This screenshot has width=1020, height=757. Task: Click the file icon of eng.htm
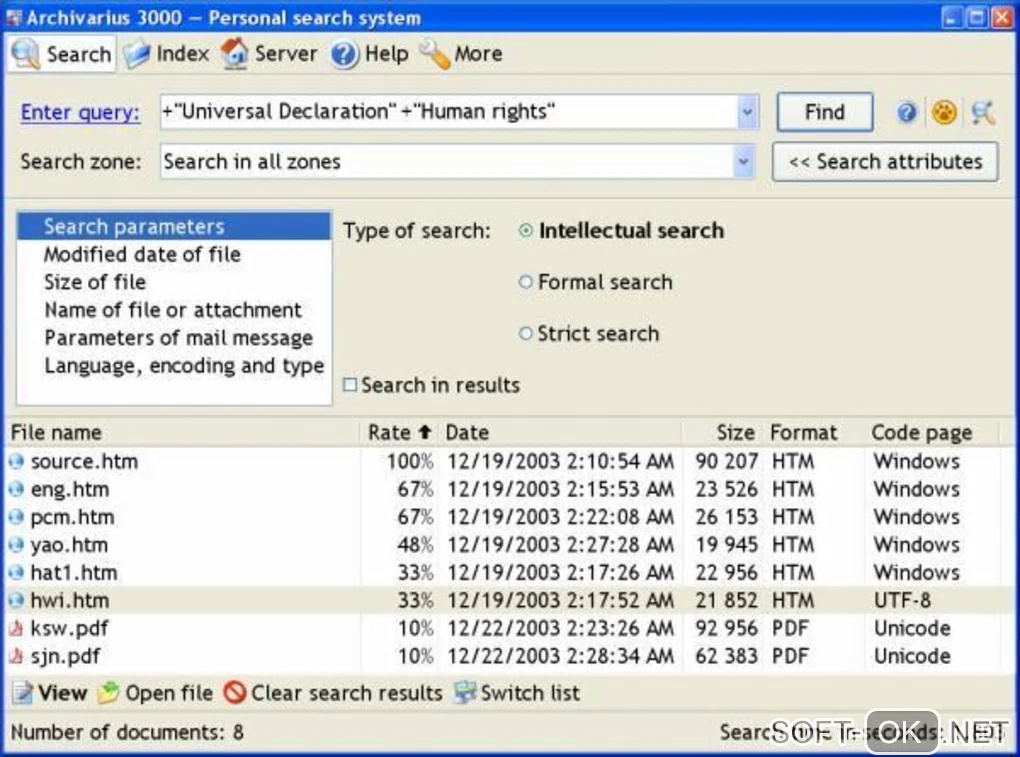[x=17, y=490]
